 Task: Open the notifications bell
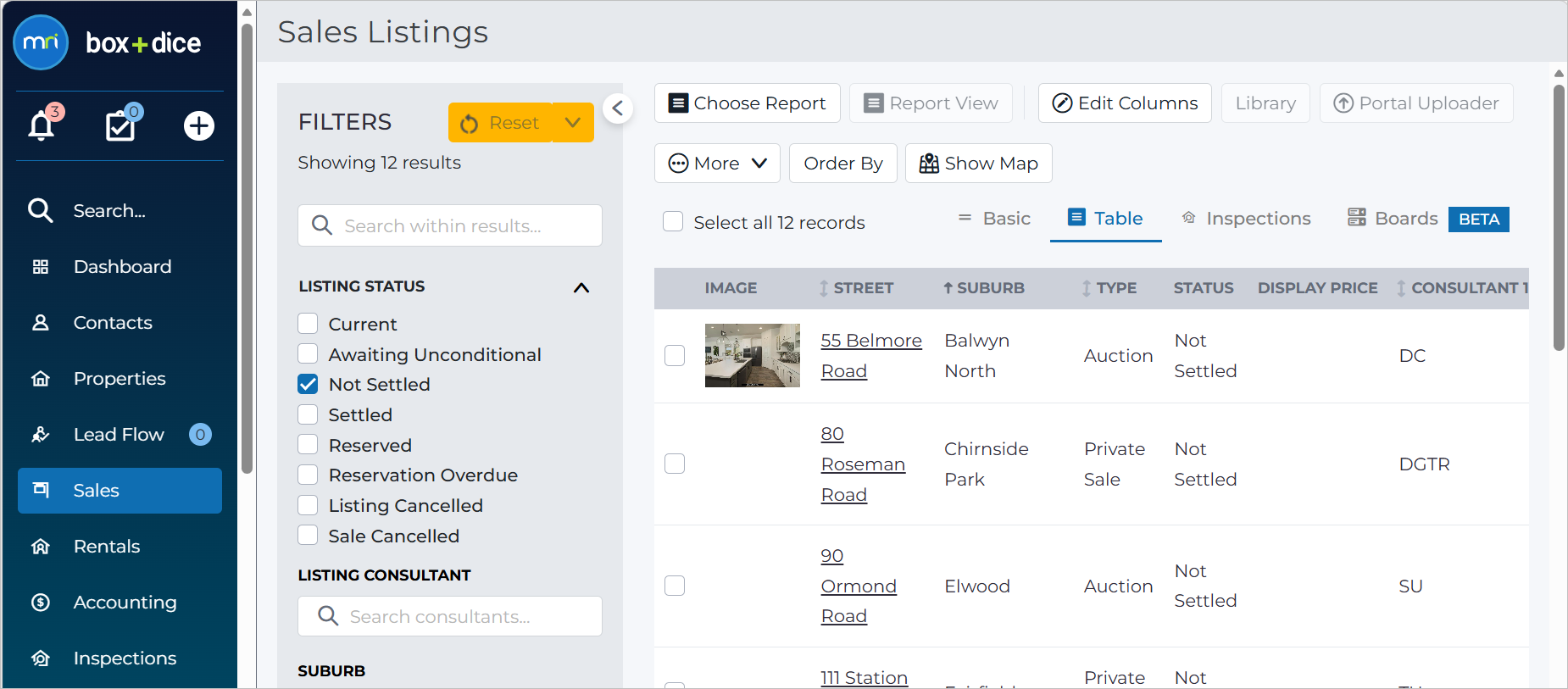pos(42,125)
